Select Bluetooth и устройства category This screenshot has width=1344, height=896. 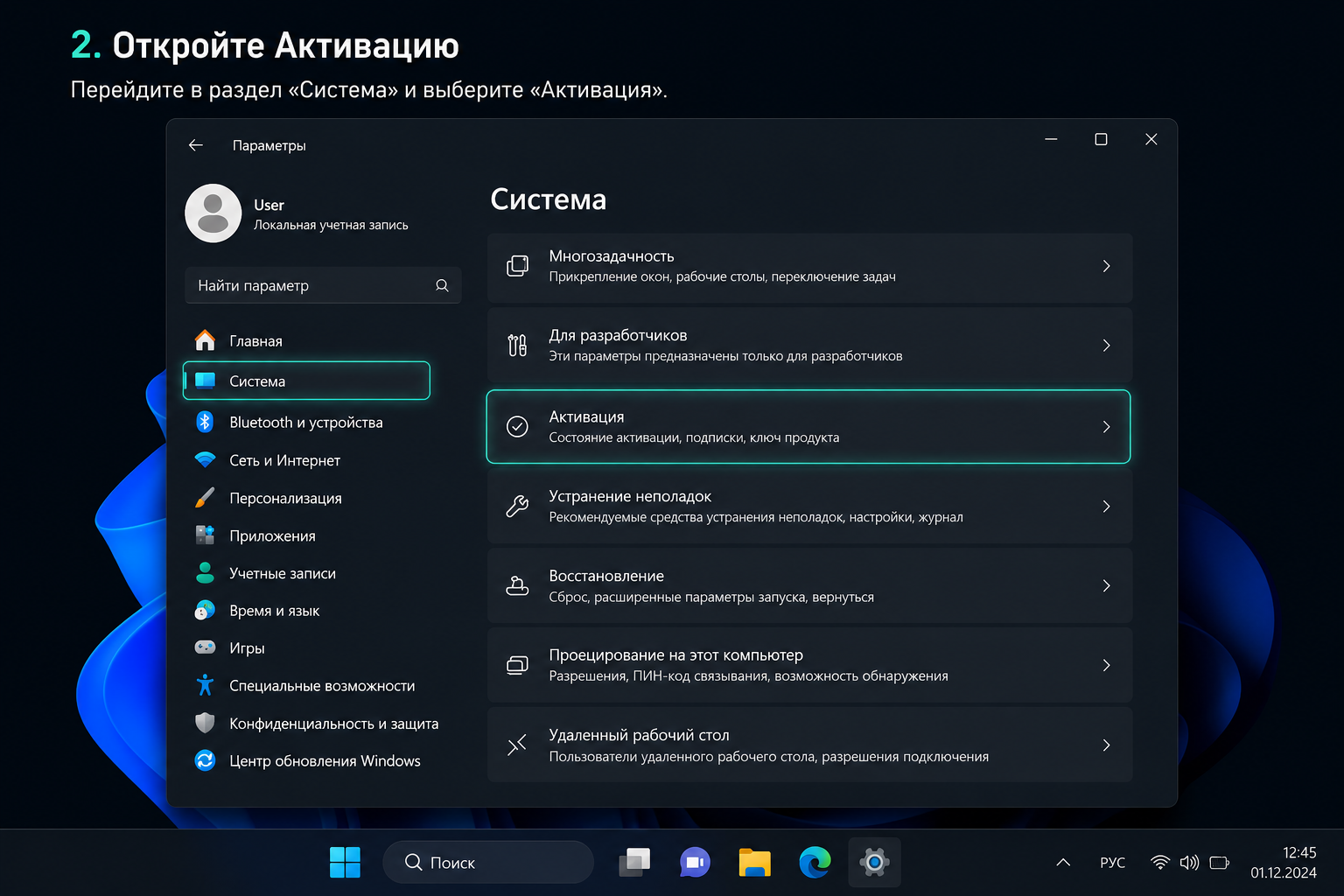(306, 422)
